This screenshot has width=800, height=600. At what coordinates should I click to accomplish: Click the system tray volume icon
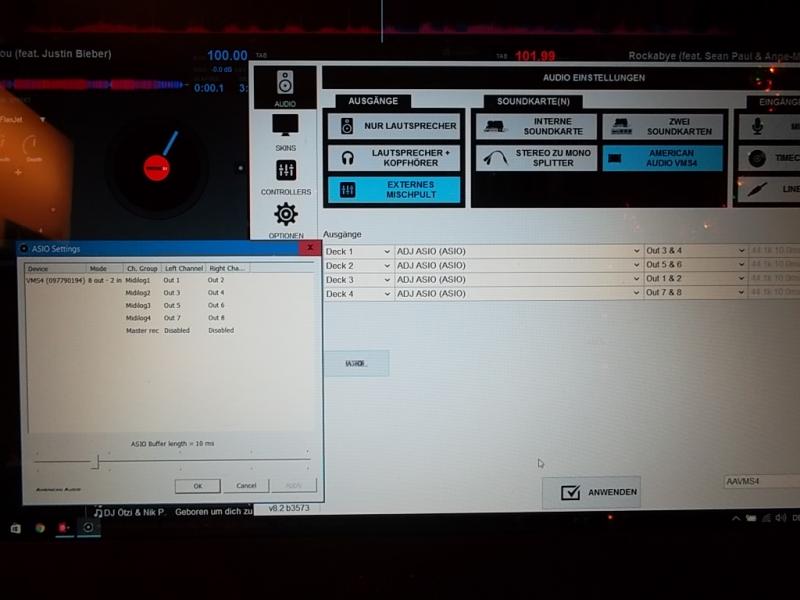tap(781, 518)
